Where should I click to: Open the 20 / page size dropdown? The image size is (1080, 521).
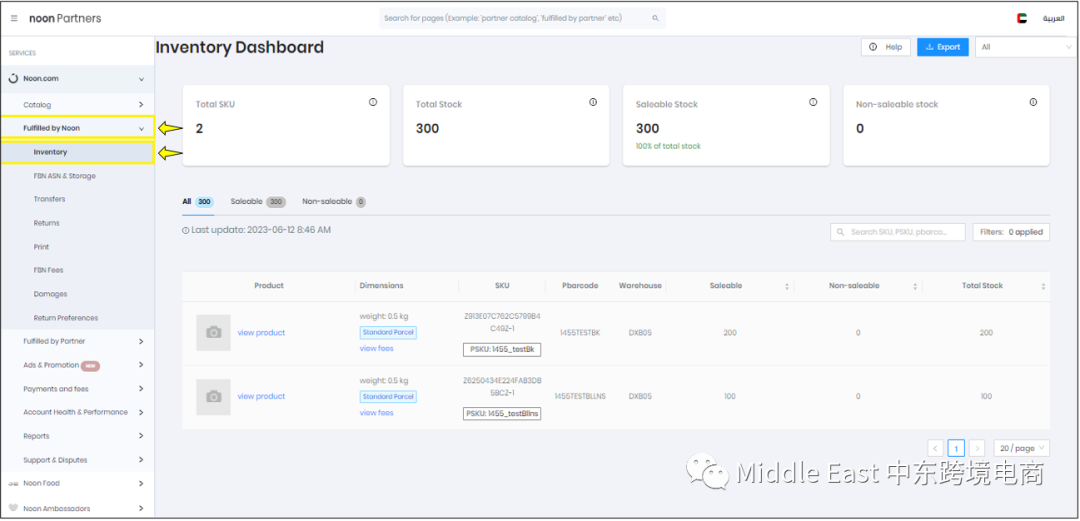(x=1021, y=448)
